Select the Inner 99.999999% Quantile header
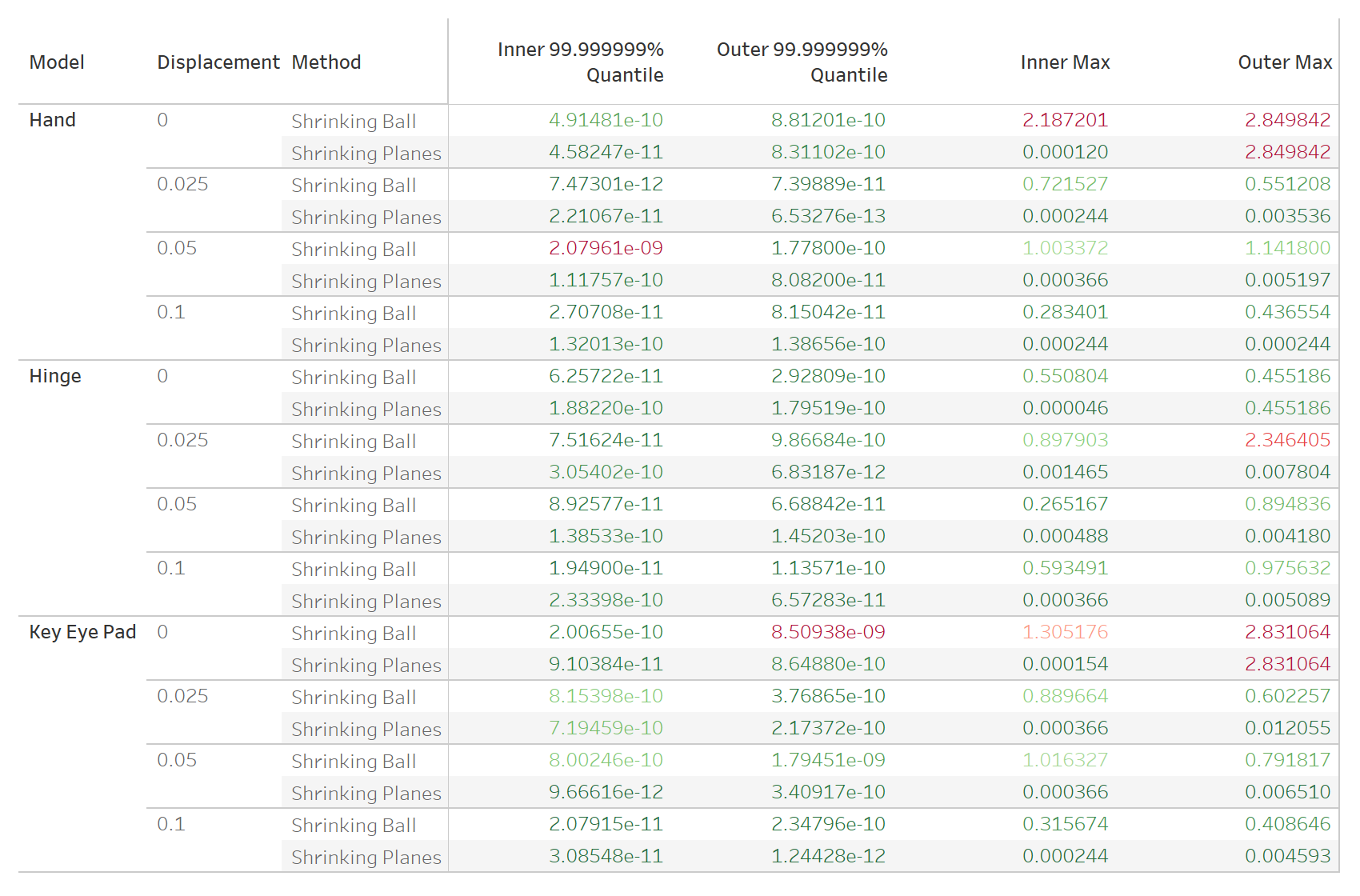Viewport: 1360px width, 896px height. [x=581, y=62]
